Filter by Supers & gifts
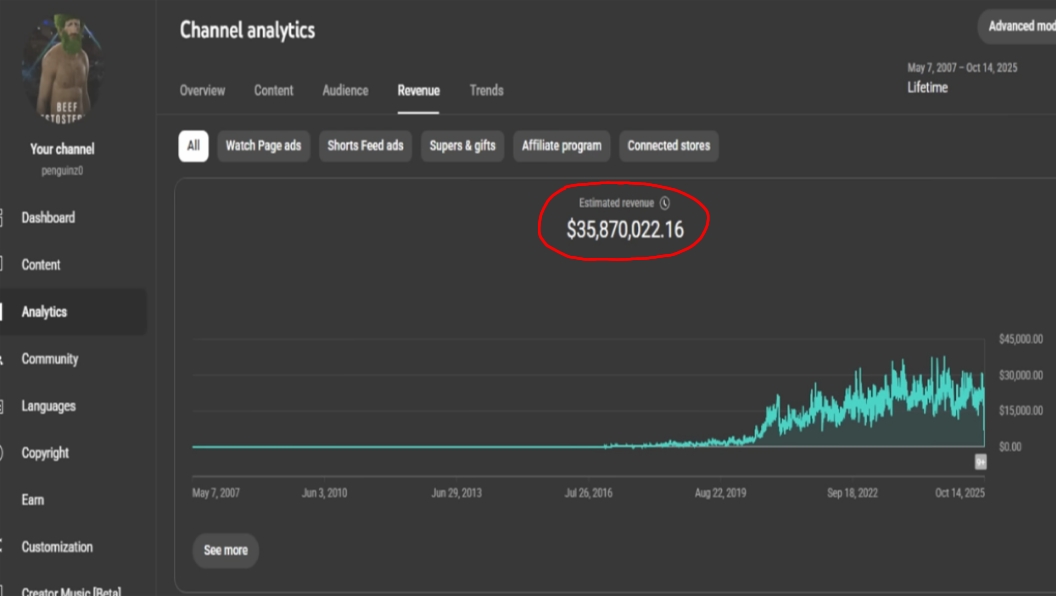Screen dimensions: 1056x596 tap(462, 146)
